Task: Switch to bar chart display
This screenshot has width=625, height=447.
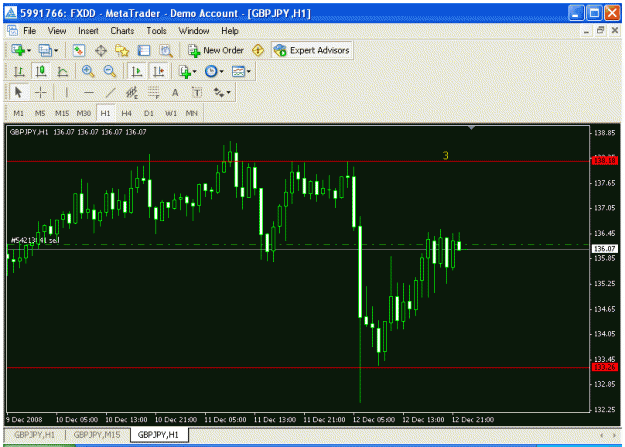Action: pyautogui.click(x=19, y=72)
